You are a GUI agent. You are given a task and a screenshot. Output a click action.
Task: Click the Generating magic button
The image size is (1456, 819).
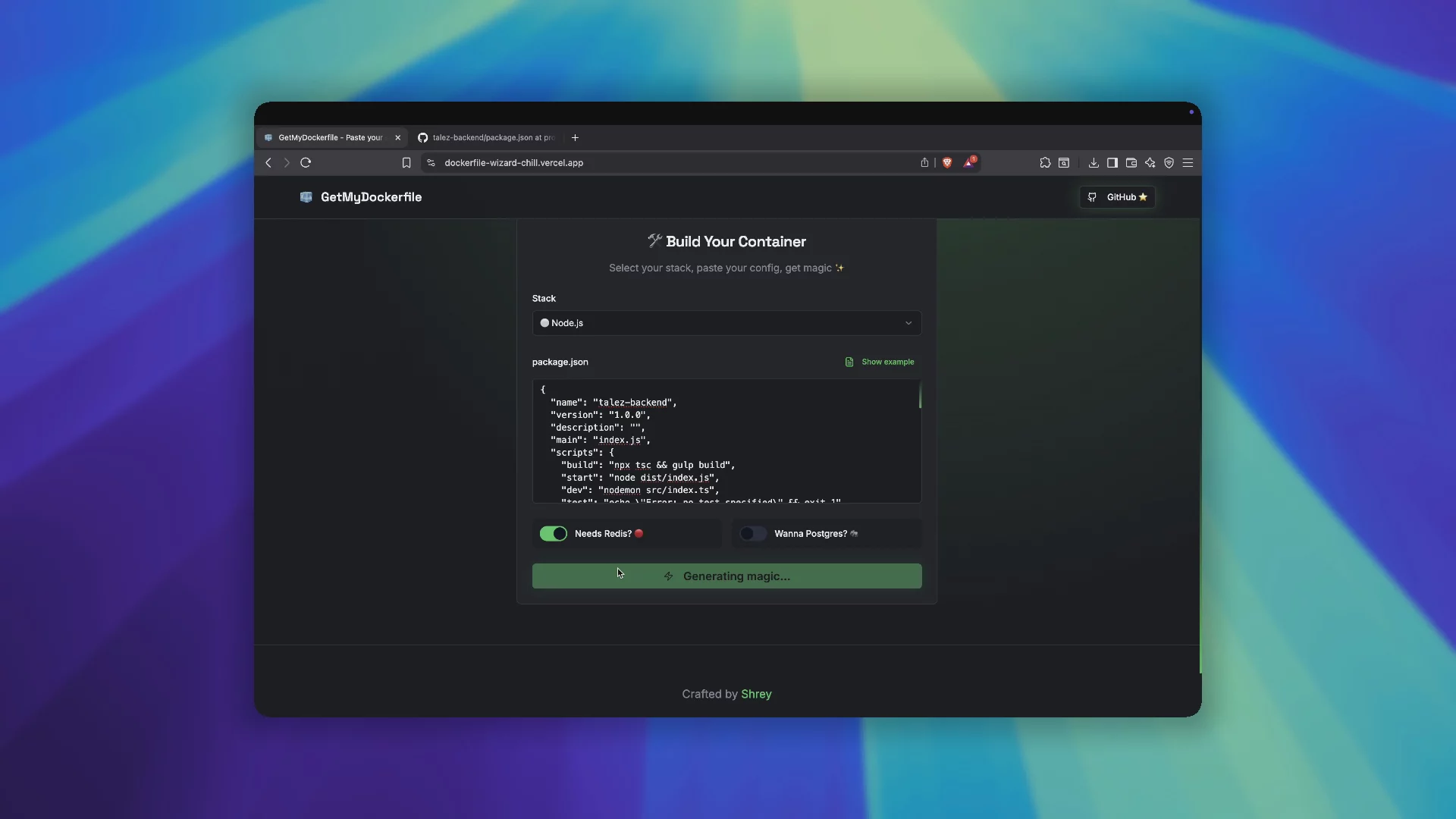(x=726, y=576)
